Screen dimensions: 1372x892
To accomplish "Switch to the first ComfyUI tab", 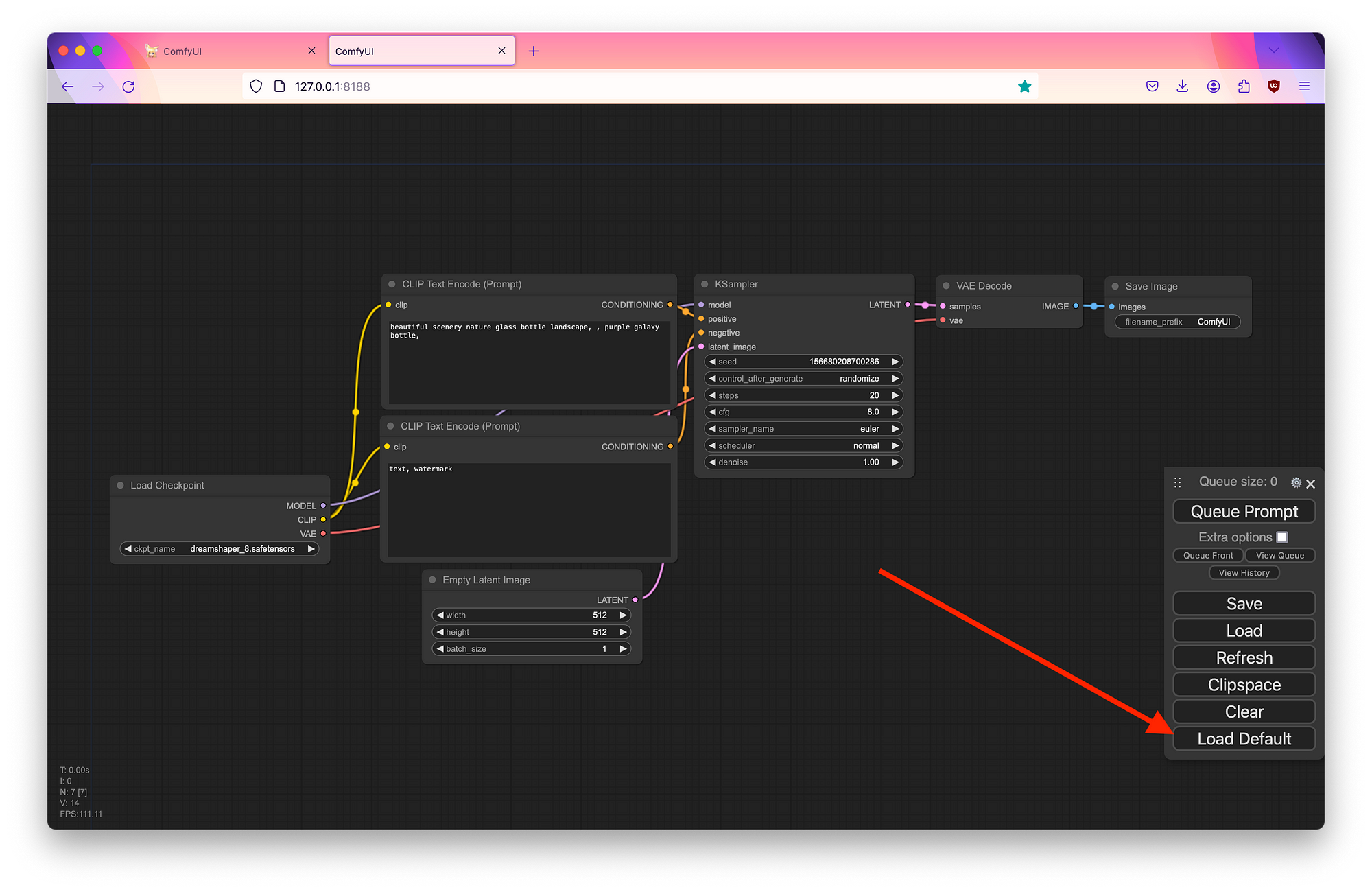I will tap(230, 51).
